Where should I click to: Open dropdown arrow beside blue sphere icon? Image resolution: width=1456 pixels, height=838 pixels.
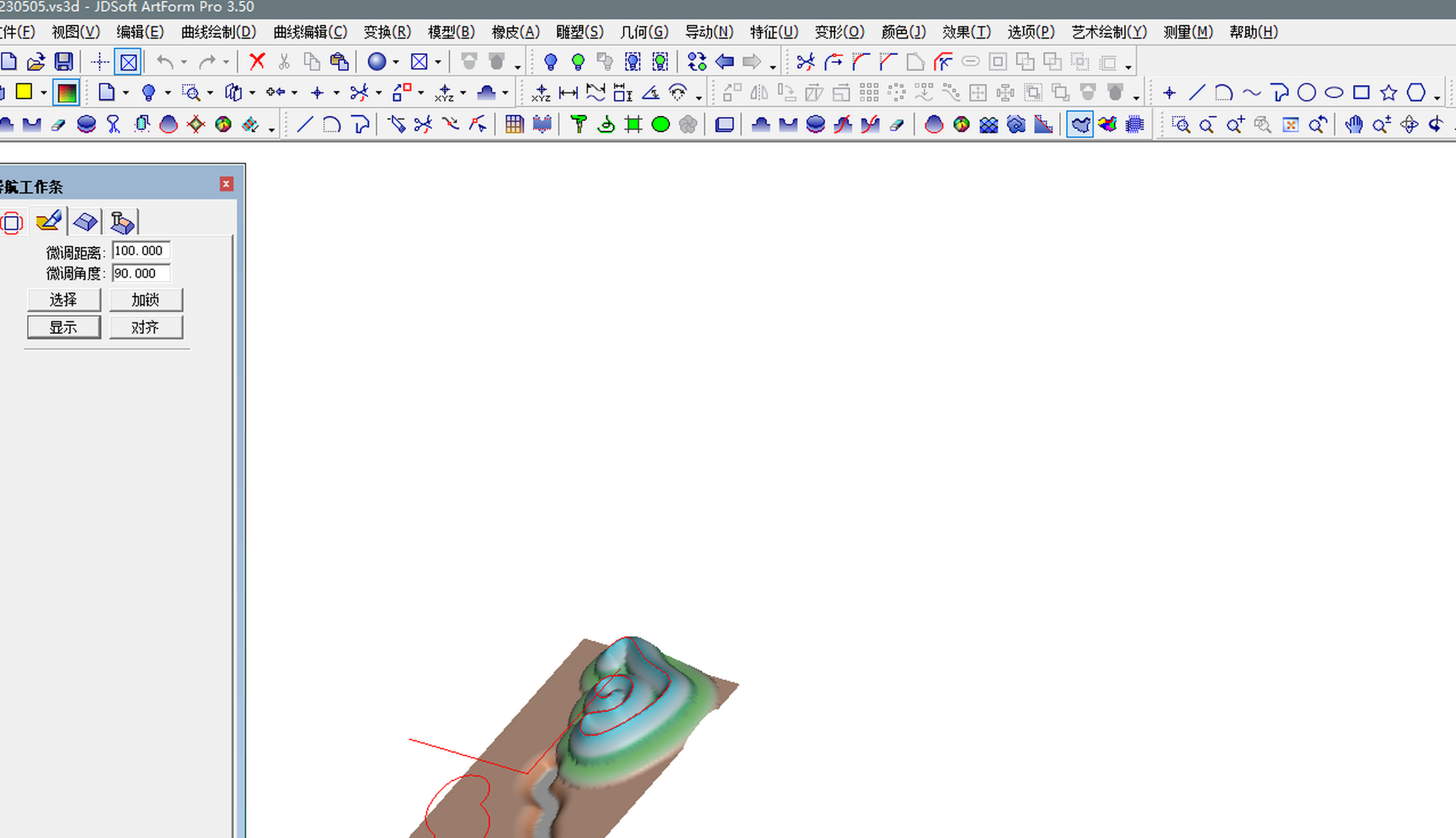[x=396, y=63]
